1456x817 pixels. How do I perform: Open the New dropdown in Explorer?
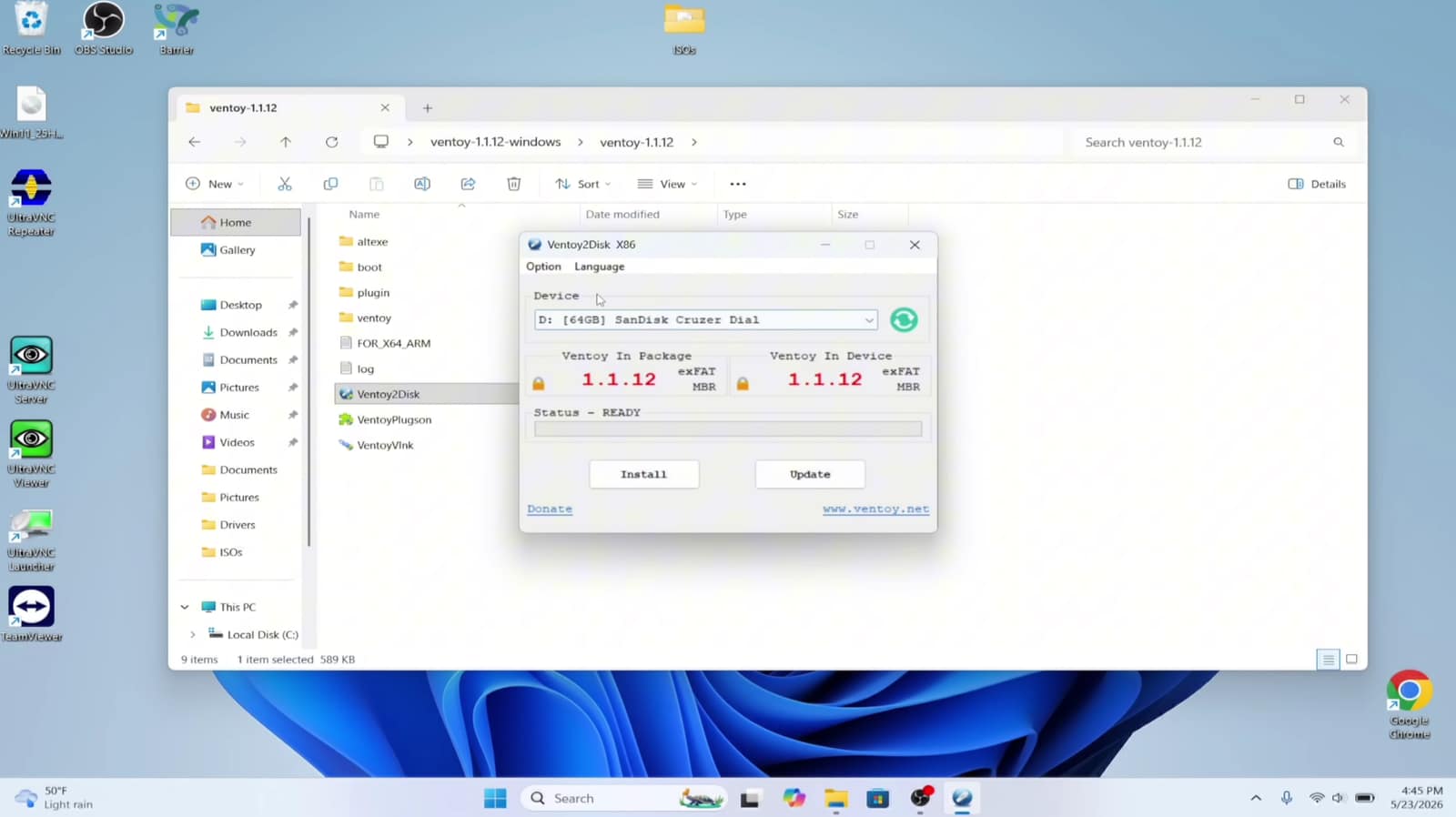coord(215,184)
